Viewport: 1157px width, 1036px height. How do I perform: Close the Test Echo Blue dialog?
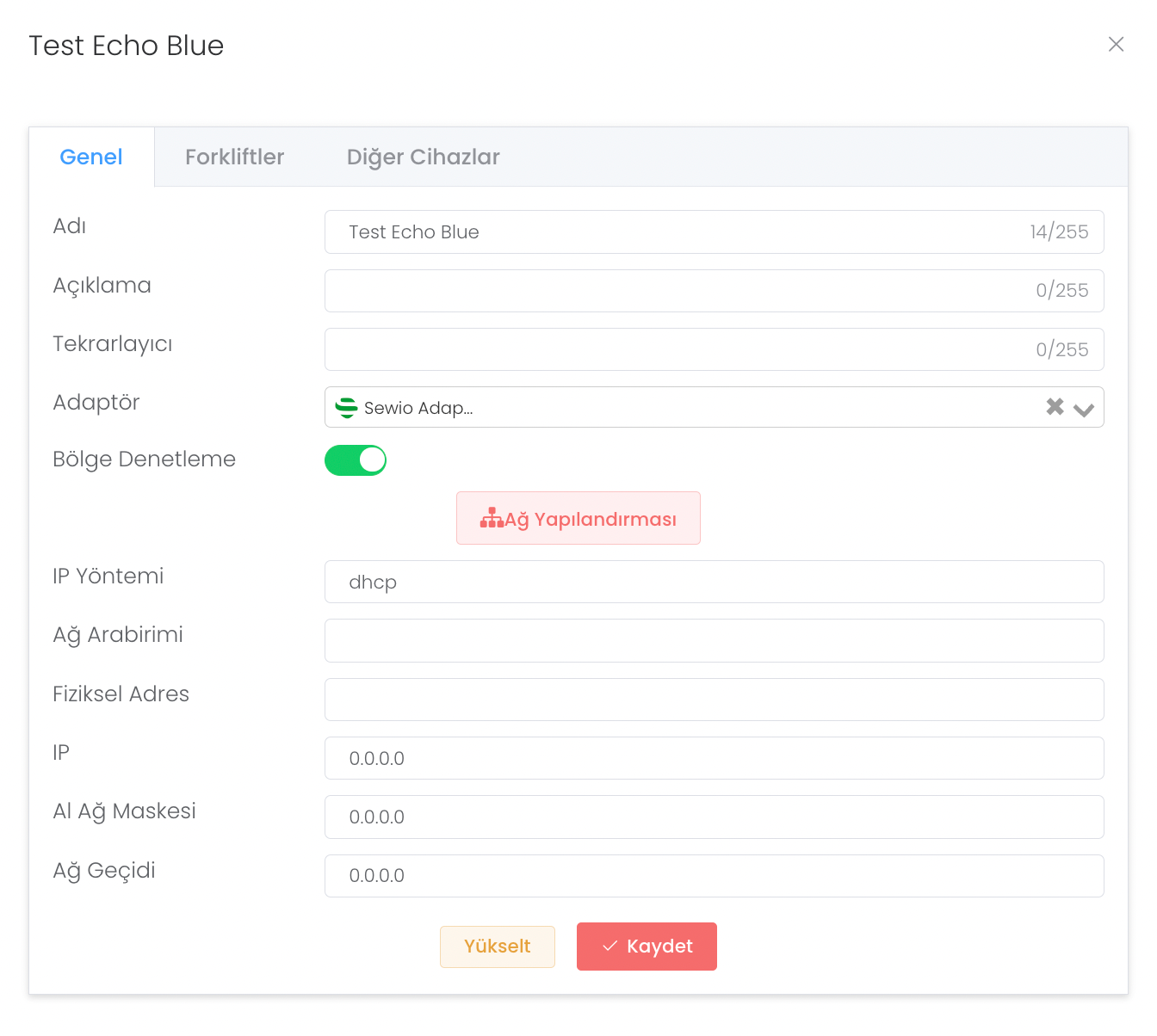(1116, 44)
